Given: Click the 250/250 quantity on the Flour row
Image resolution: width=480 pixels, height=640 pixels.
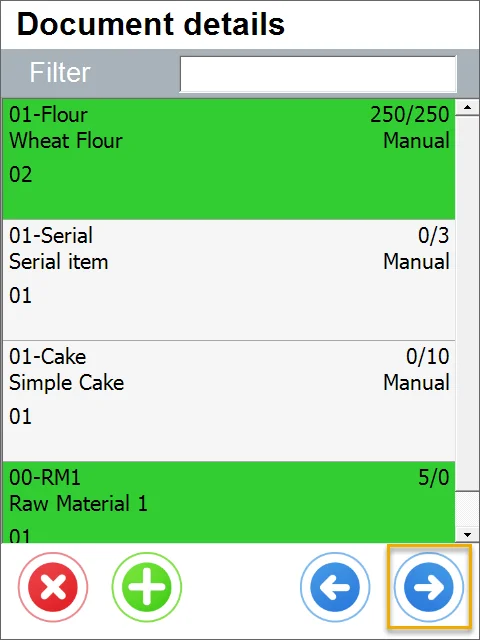Looking at the screenshot, I should point(410,115).
